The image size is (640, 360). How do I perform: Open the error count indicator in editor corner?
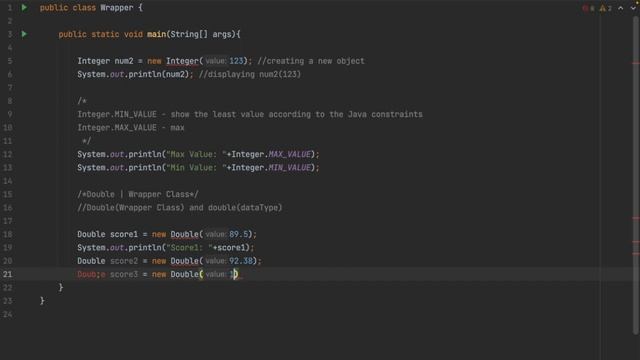point(589,8)
